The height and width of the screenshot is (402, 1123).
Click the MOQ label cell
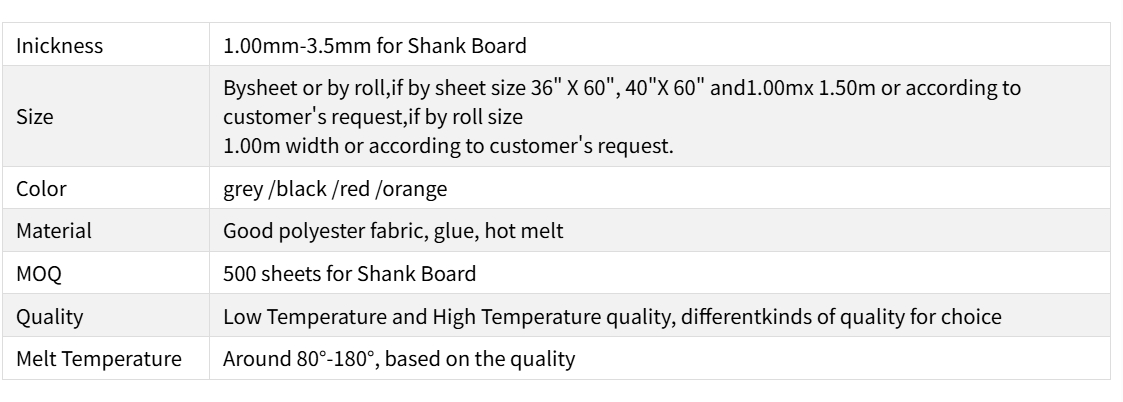(x=37, y=273)
